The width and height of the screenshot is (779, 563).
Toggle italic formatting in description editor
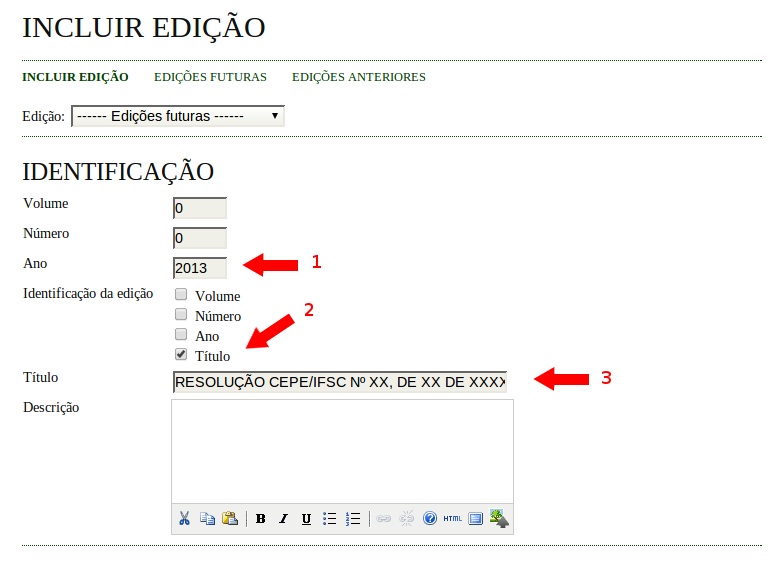click(x=283, y=518)
